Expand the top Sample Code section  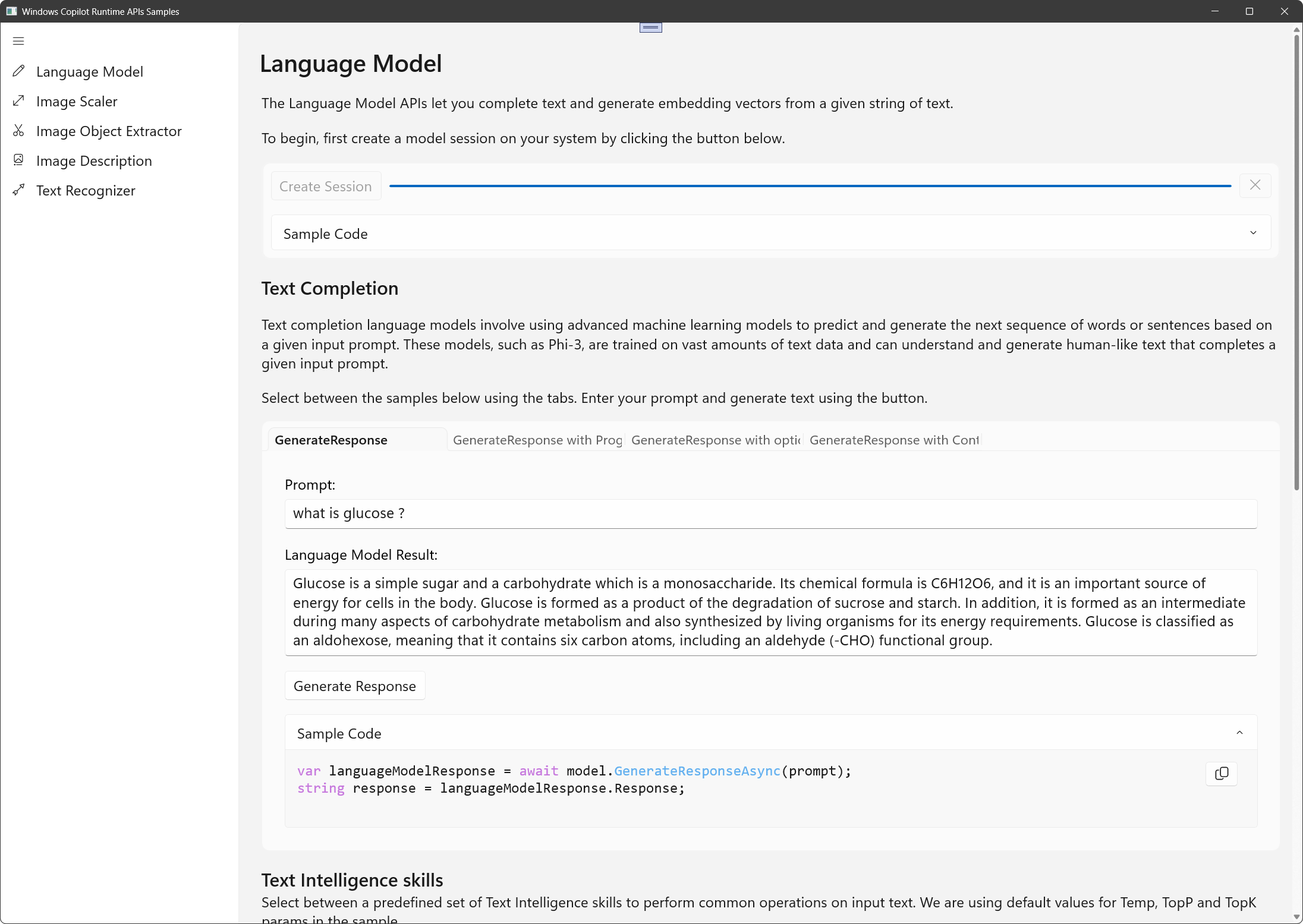pyautogui.click(x=1252, y=233)
